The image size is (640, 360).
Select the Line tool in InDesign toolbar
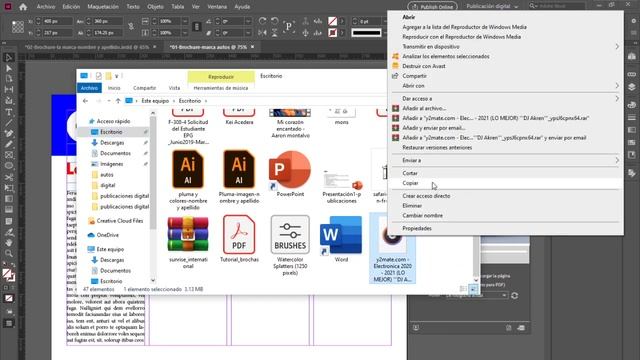pyautogui.click(x=9, y=123)
